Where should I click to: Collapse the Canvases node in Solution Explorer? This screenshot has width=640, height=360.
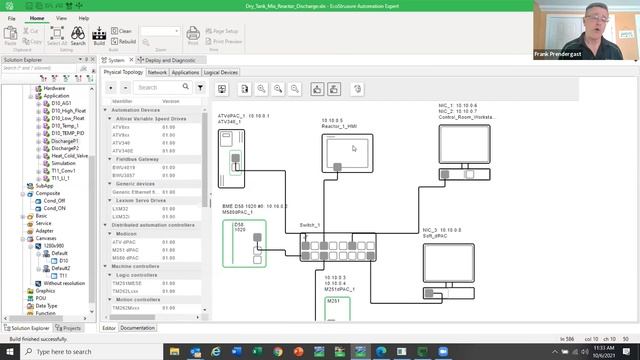point(23,239)
